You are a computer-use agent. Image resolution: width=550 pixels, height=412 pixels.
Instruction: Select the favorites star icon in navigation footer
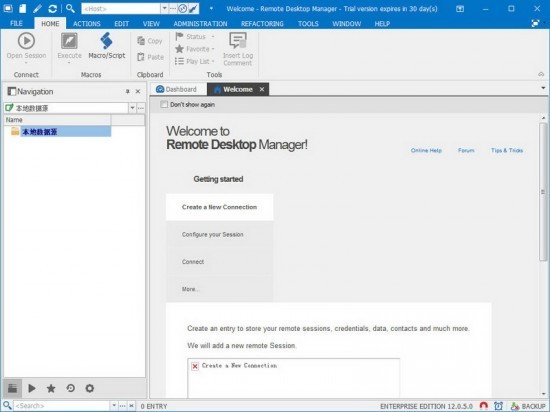click(51, 388)
